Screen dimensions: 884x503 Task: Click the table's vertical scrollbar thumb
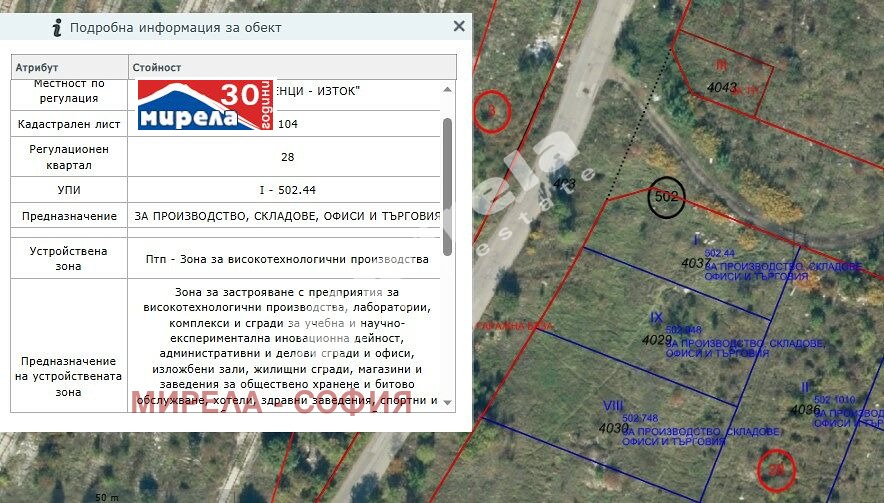(447, 185)
